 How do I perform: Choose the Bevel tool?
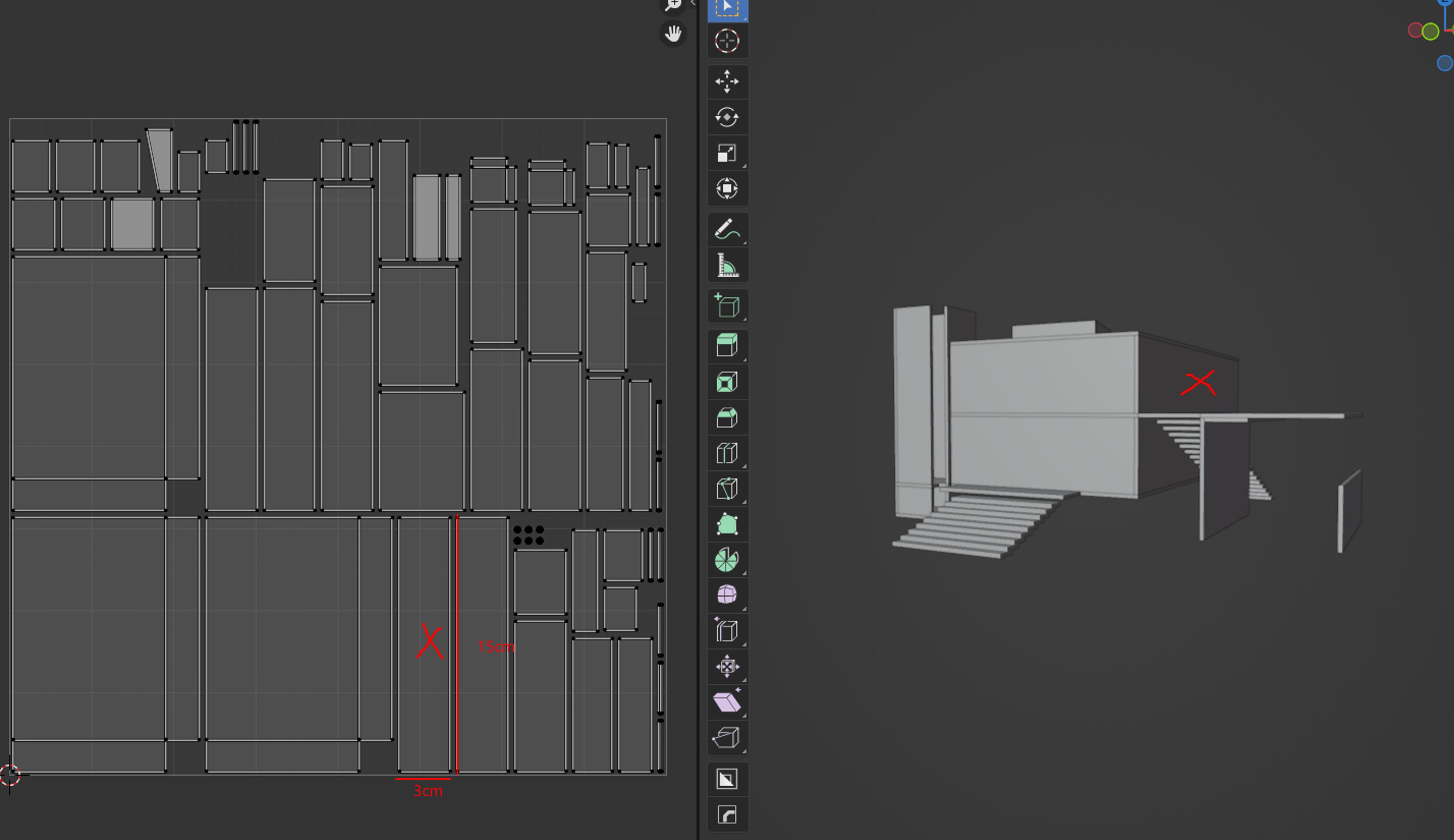727,418
